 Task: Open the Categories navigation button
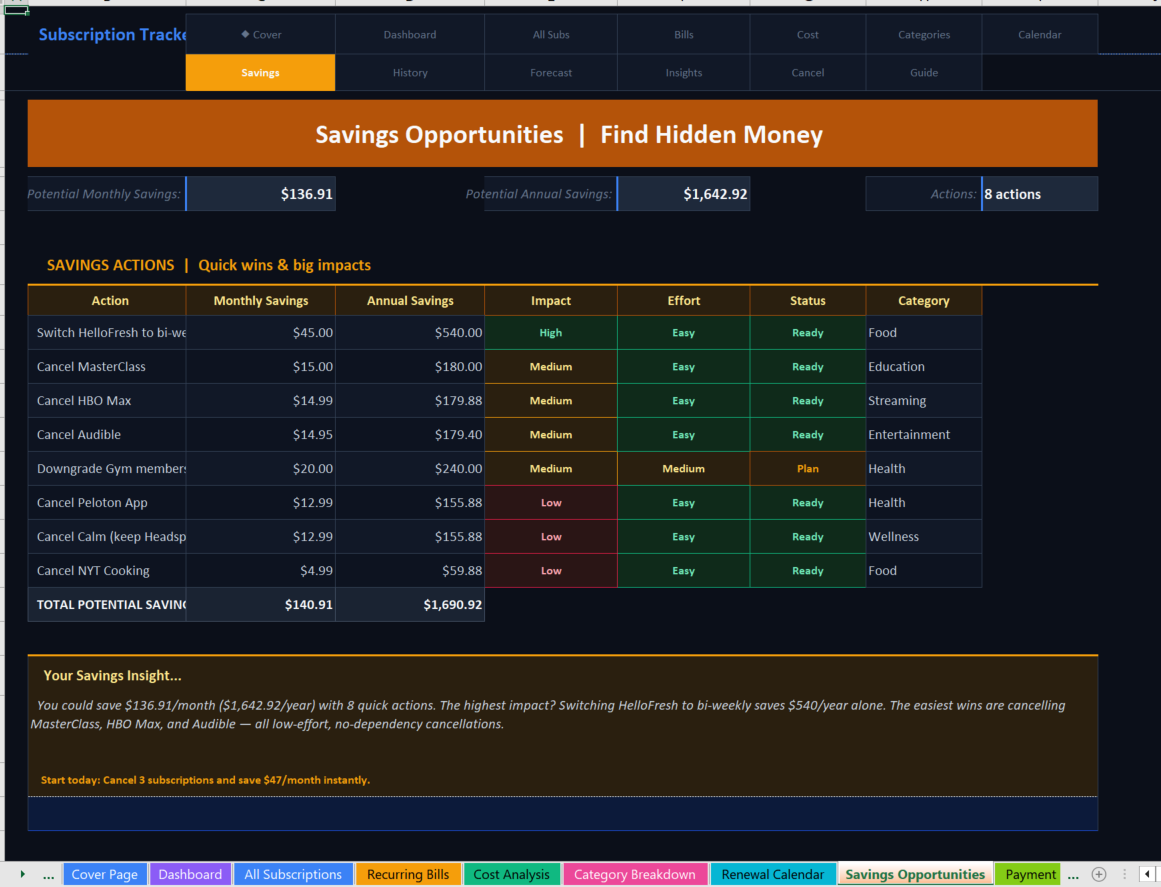pyautogui.click(x=924, y=34)
